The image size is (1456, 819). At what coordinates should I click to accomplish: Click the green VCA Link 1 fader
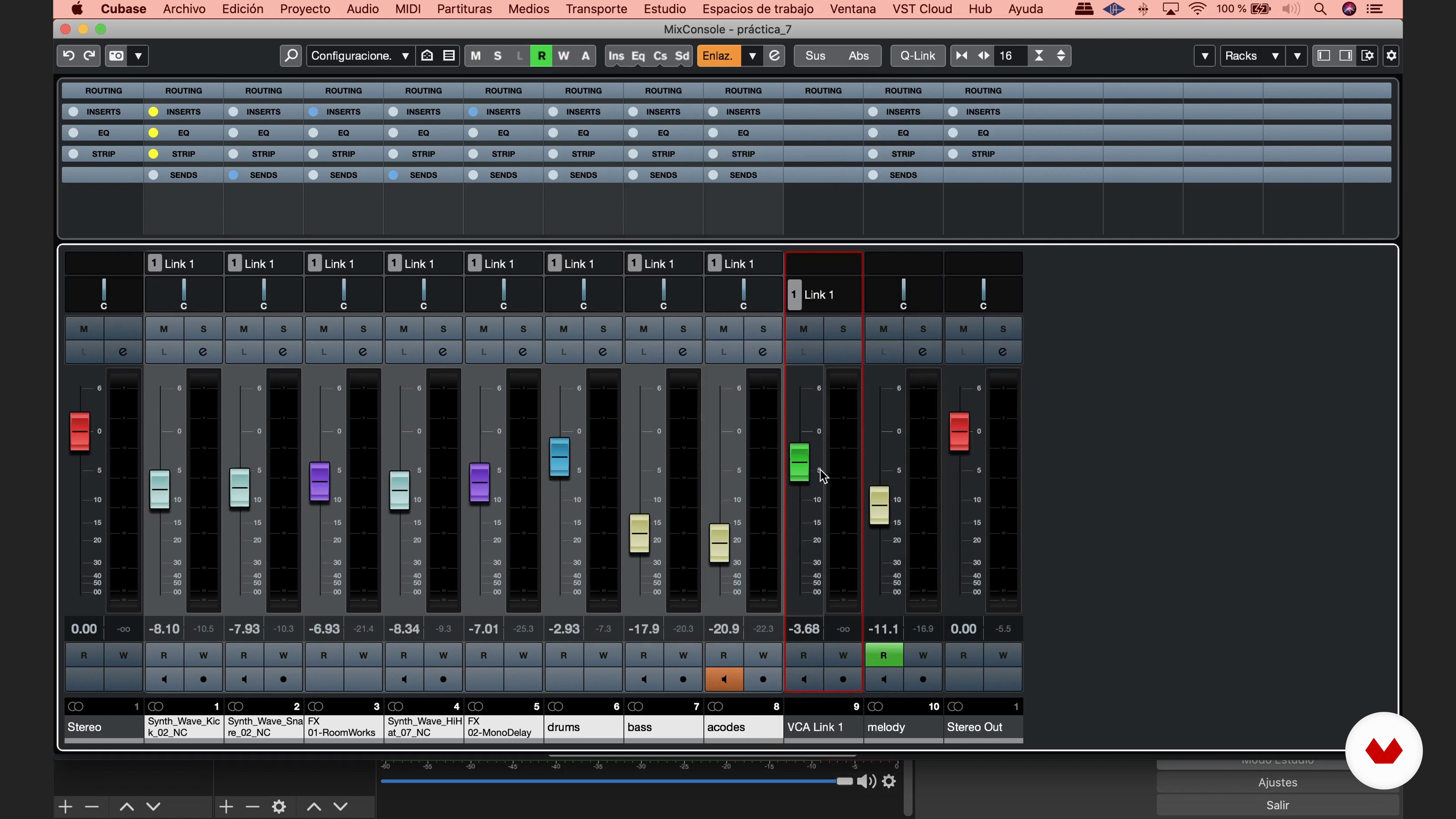point(799,462)
